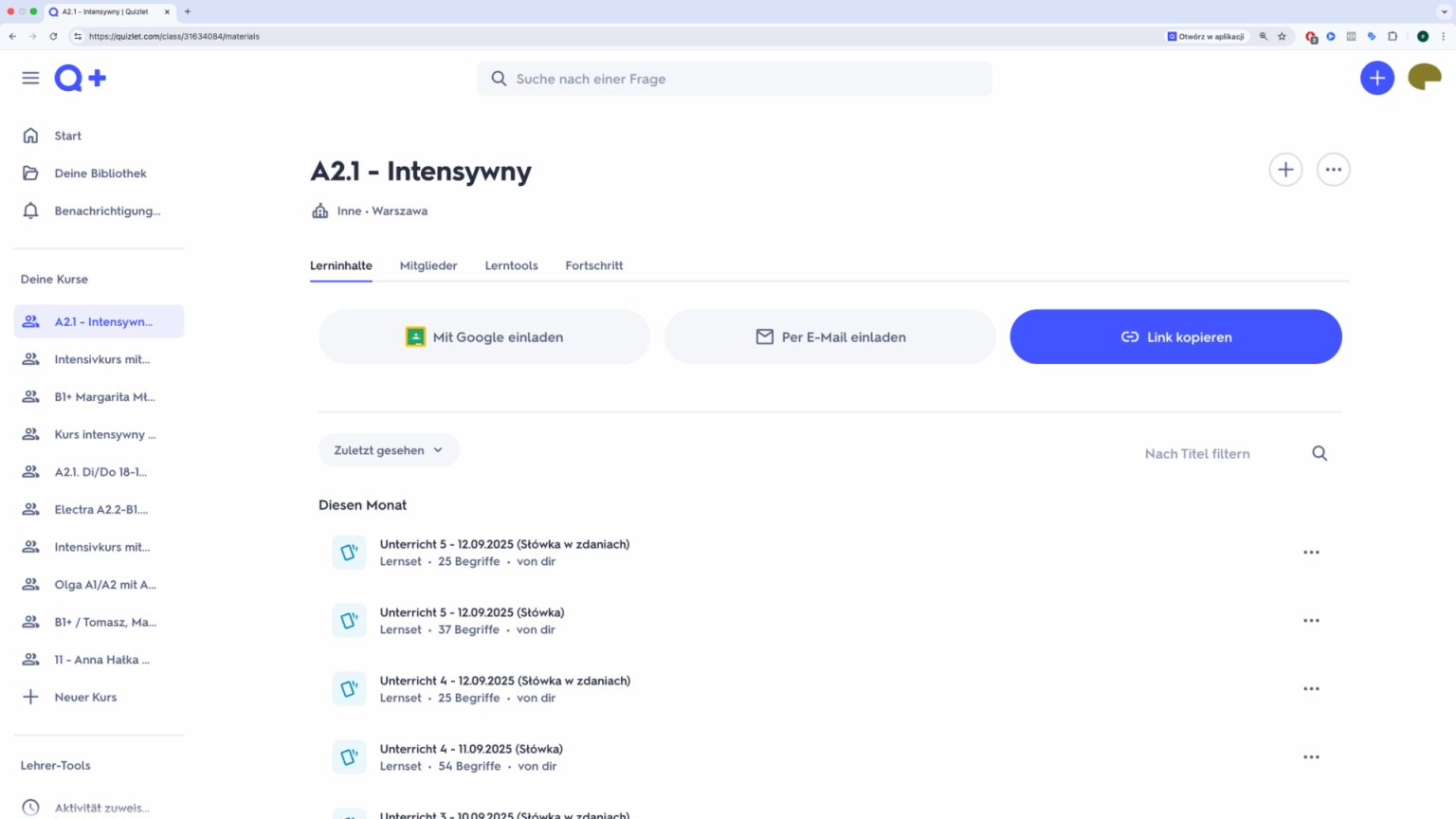This screenshot has height=819, width=1456.
Task: Open more options for Unterricht 4 (Stówka)
Action: (1311, 757)
